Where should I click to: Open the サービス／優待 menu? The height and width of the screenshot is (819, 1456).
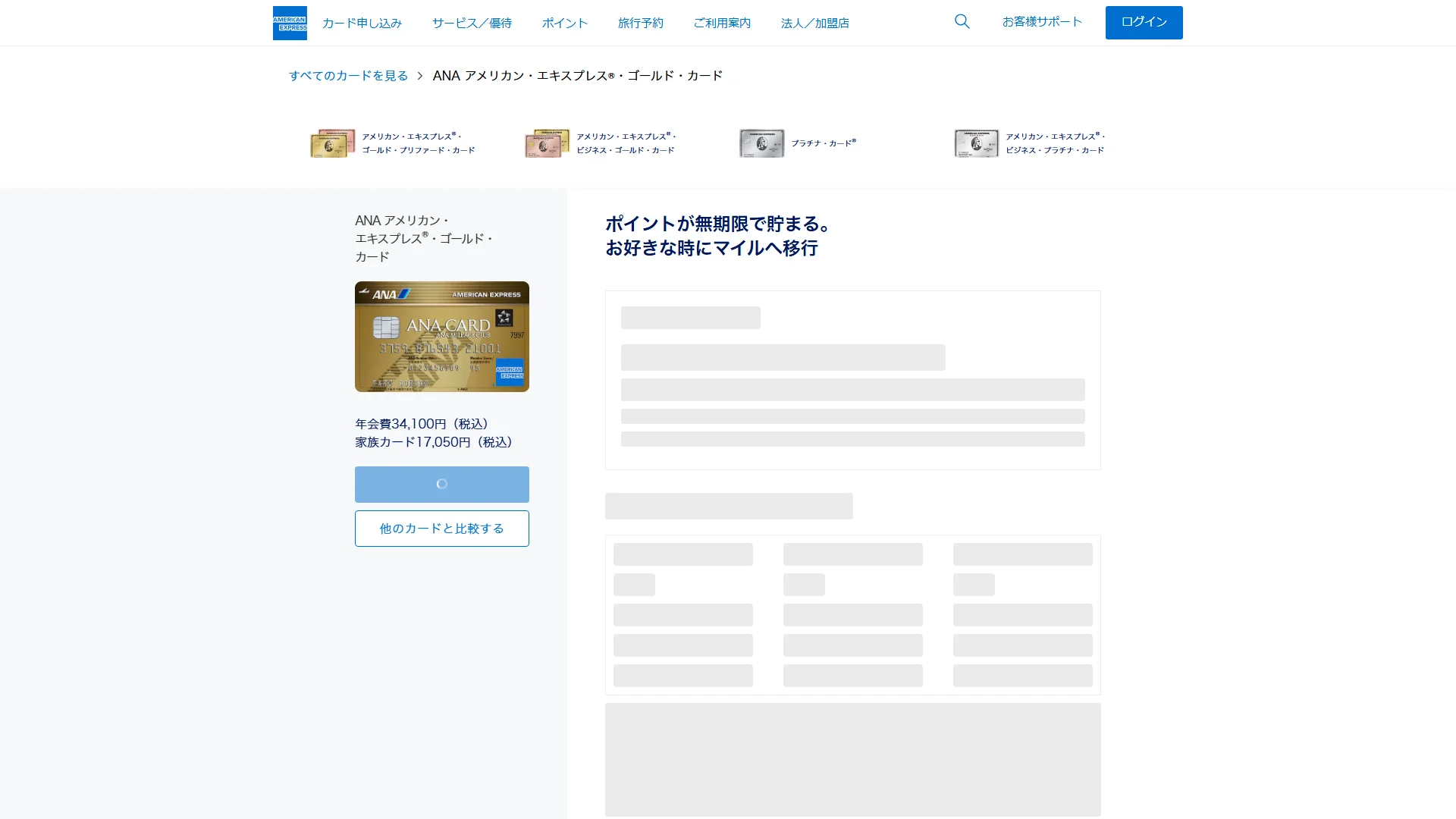[472, 24]
